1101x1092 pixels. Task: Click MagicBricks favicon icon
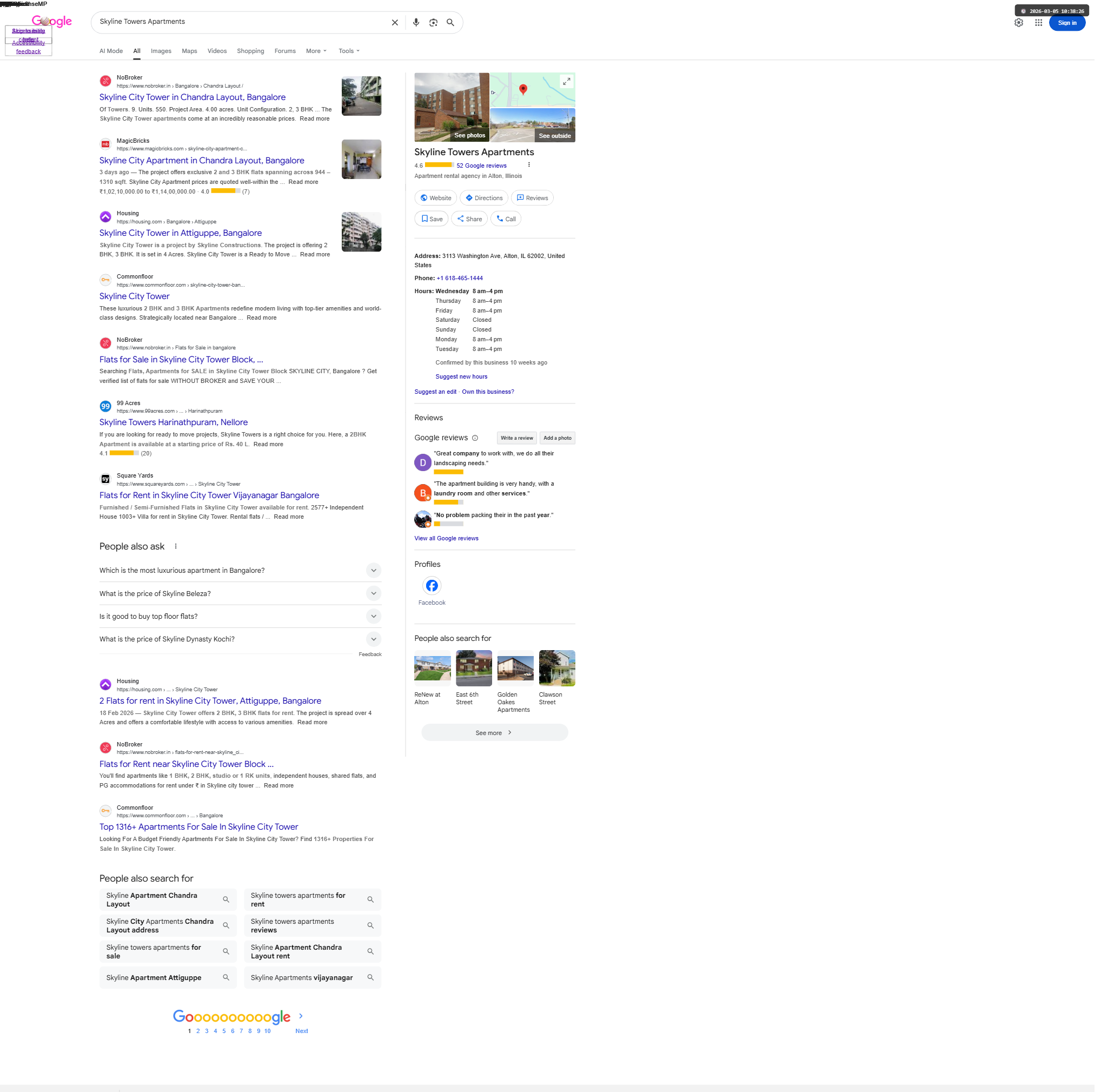click(x=106, y=145)
